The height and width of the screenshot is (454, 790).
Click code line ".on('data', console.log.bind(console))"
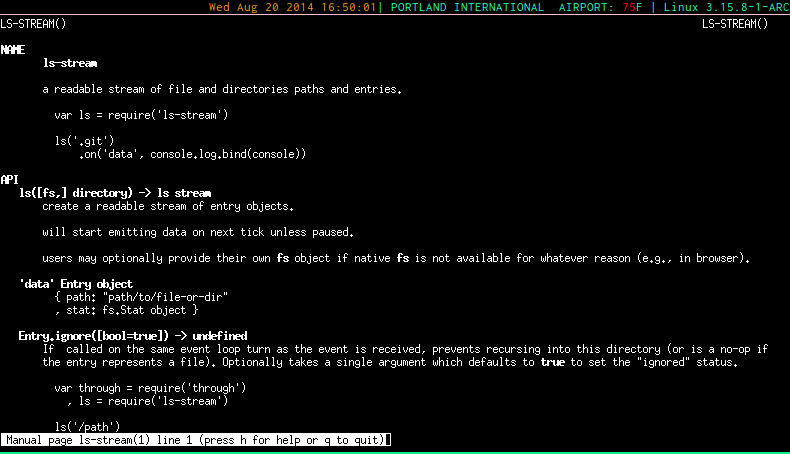click(x=192, y=154)
